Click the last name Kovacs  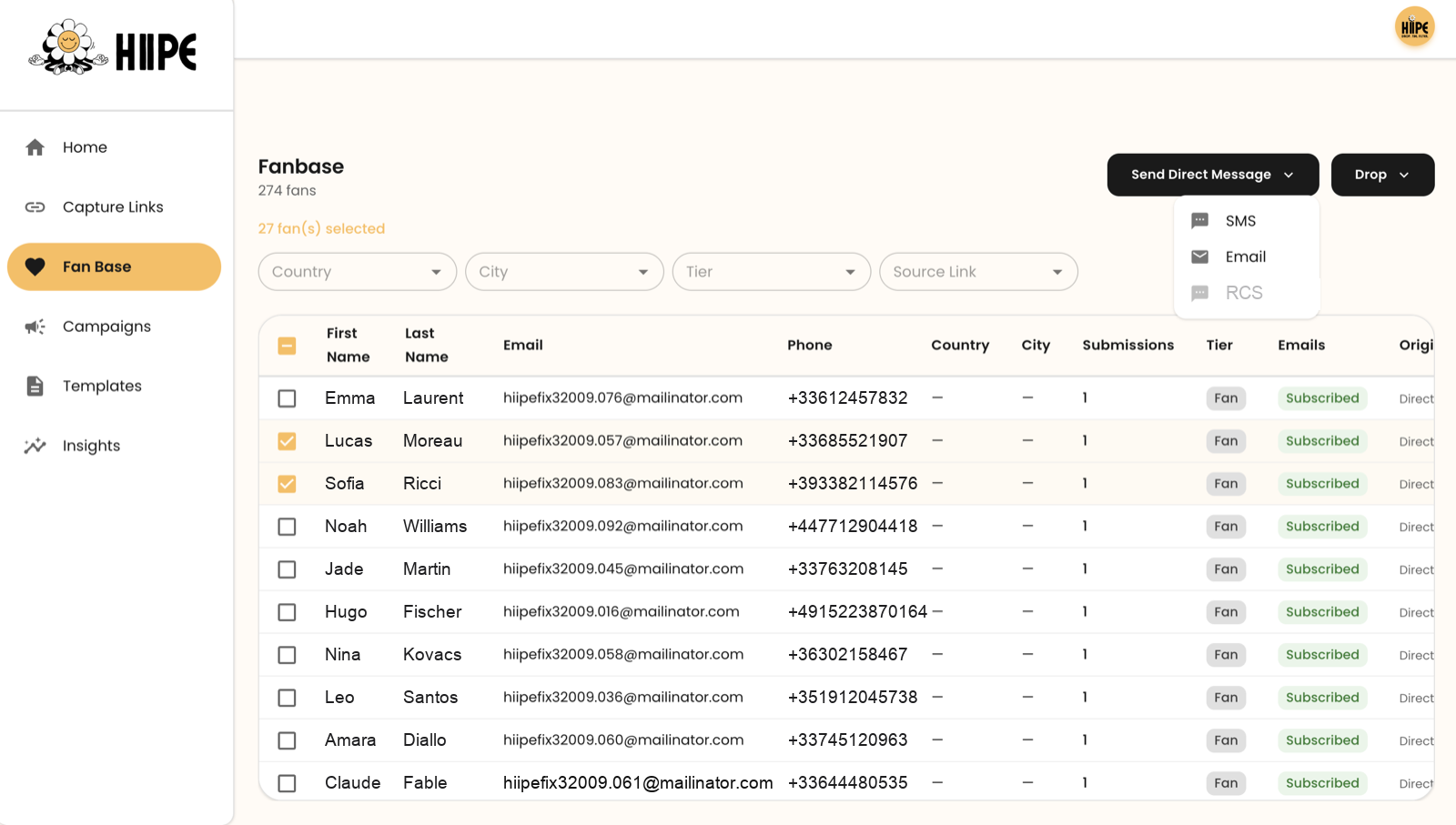432,654
